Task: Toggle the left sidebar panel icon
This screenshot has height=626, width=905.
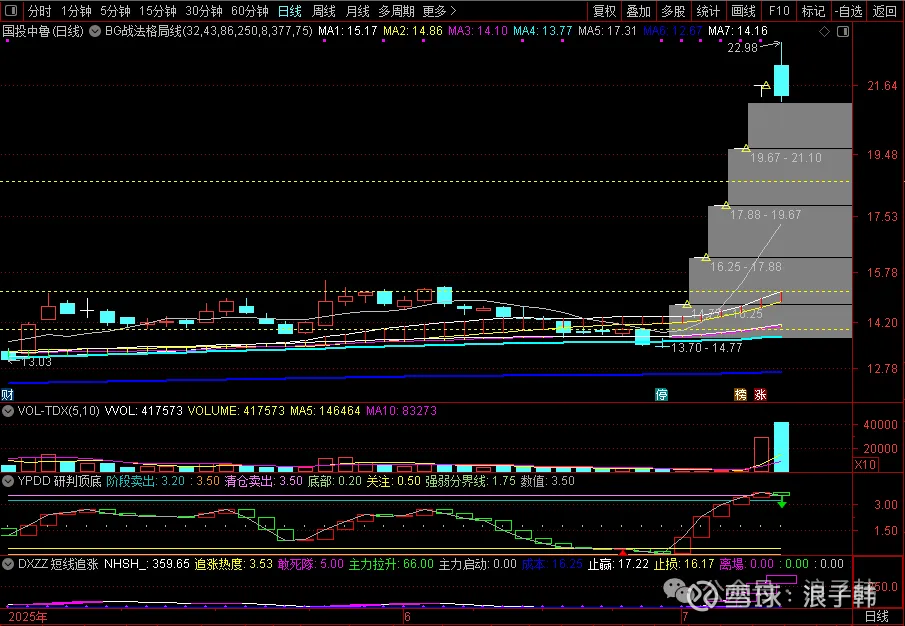Action: tap(10, 11)
